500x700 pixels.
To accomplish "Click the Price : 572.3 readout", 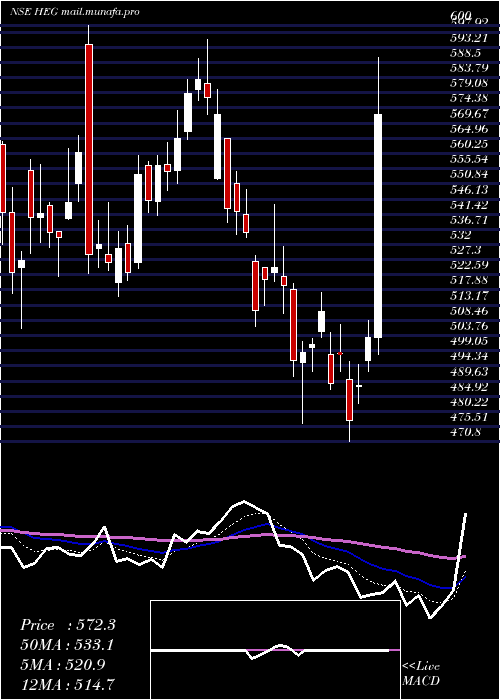I will click(68, 625).
